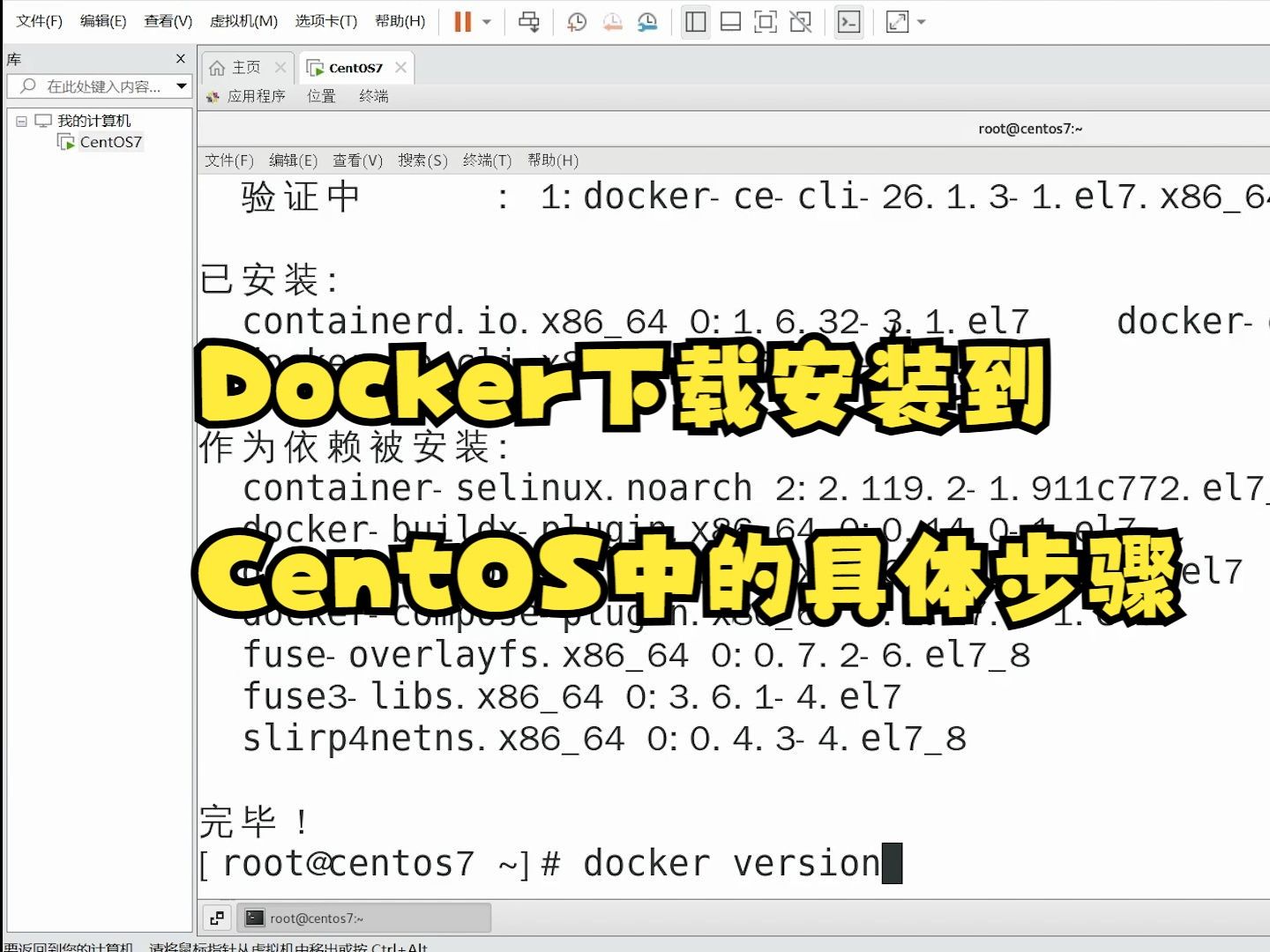Image resolution: width=1270 pixels, height=952 pixels.
Task: Open the 虚拟机(M) menu
Action: 243,21
